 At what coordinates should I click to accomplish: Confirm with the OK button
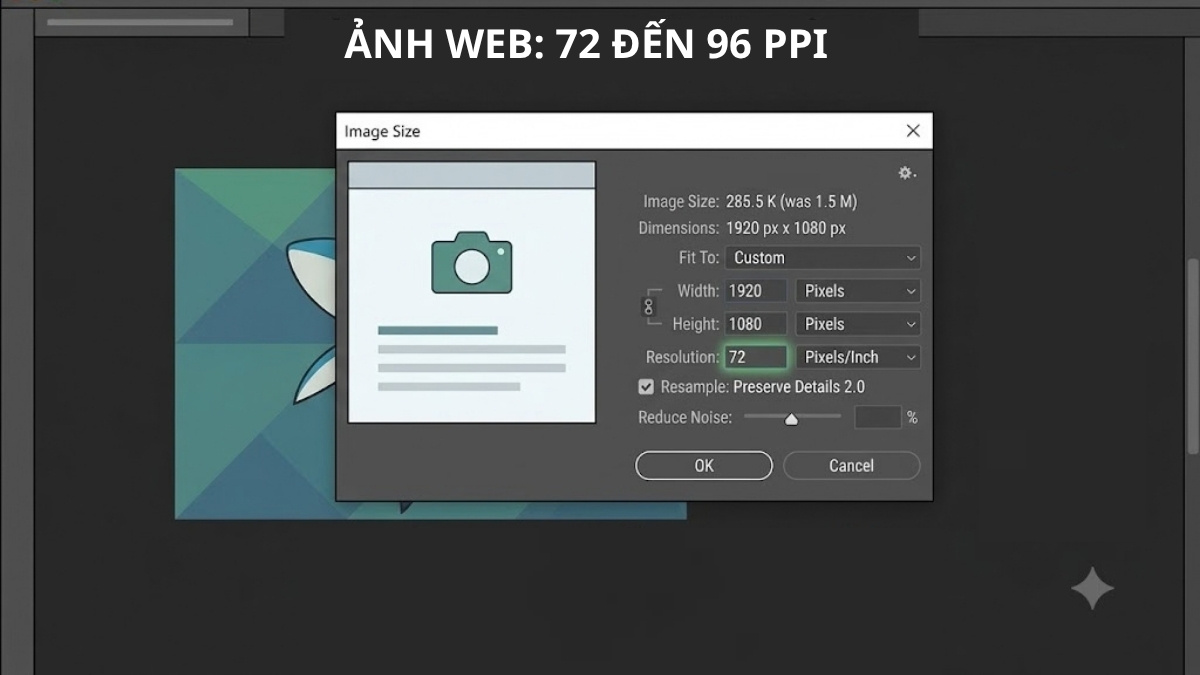(704, 466)
